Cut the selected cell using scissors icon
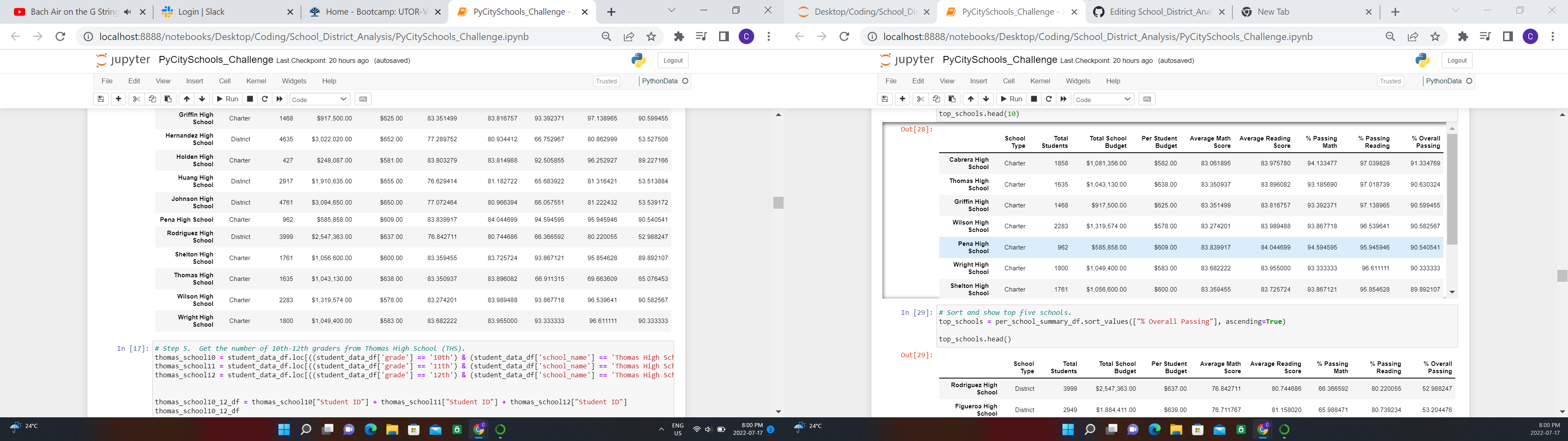This screenshot has height=441, width=1568. point(136,99)
